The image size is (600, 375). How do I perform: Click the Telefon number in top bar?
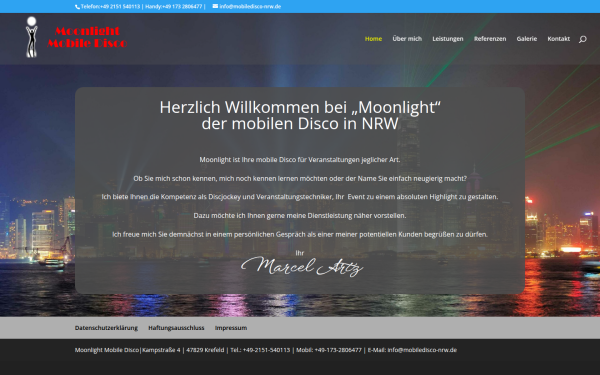coord(120,7)
